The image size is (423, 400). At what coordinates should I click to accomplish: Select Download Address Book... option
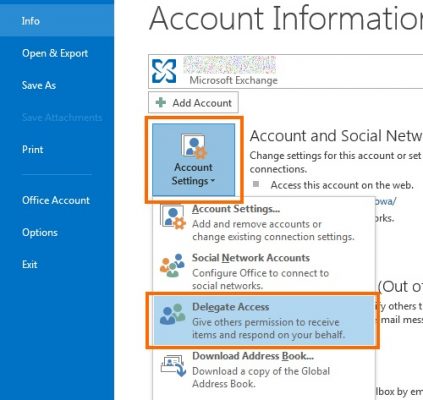(x=264, y=370)
